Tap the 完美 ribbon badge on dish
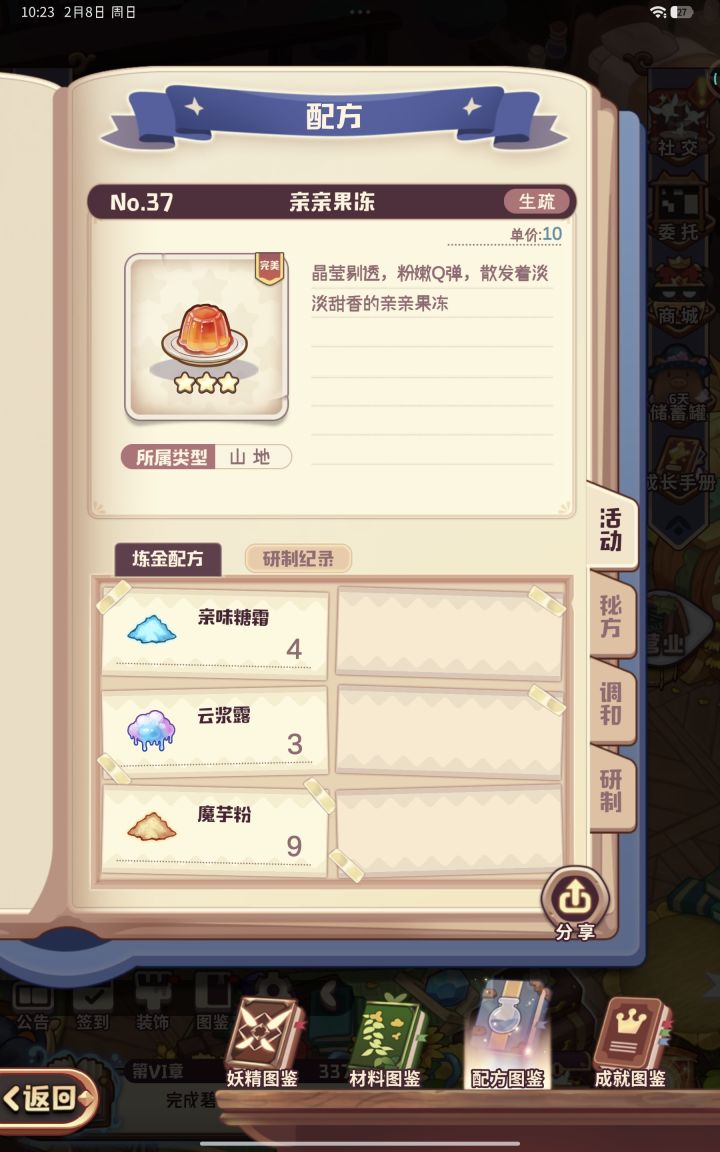This screenshot has height=1152, width=720. pos(270,267)
